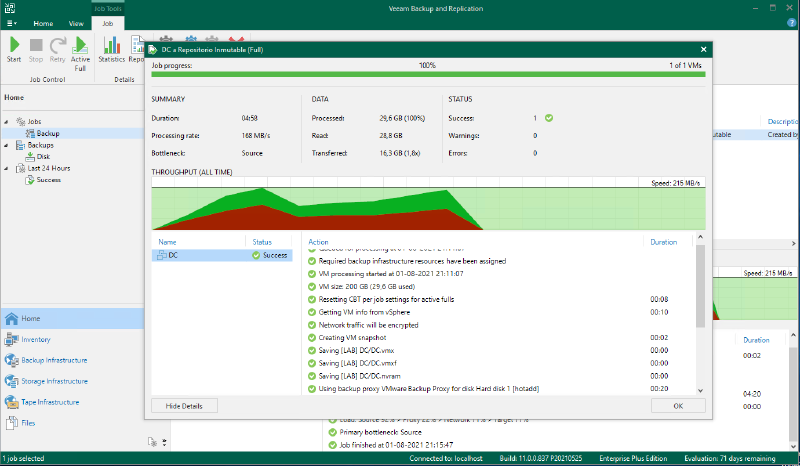
Task: Sort by the Name column header
Action: (167, 242)
